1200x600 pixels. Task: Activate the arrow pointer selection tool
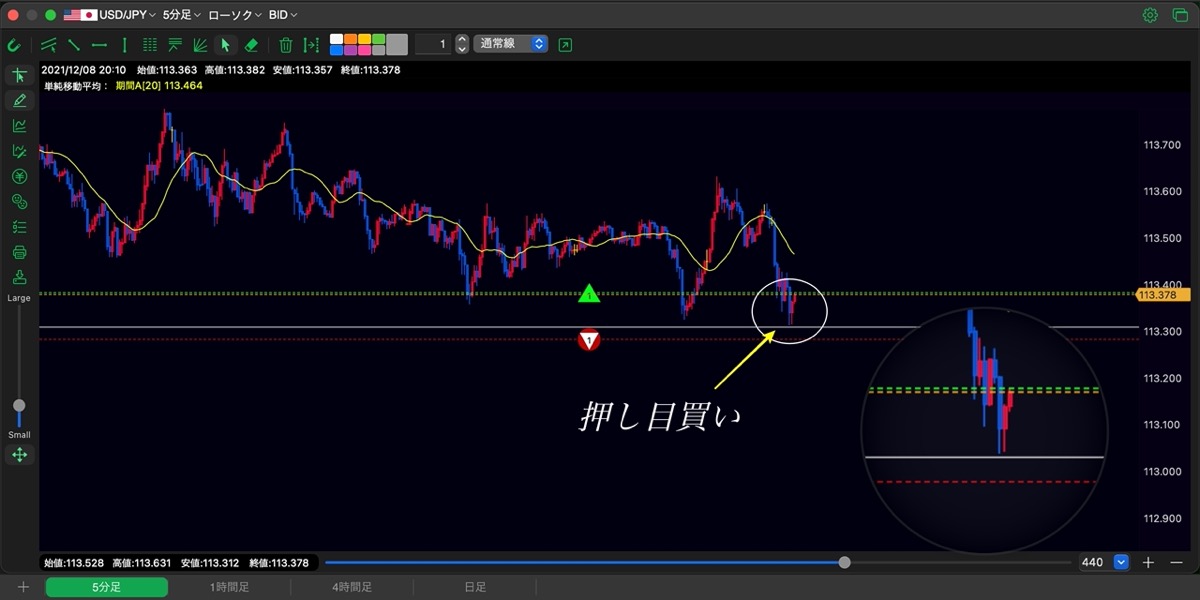pos(226,45)
